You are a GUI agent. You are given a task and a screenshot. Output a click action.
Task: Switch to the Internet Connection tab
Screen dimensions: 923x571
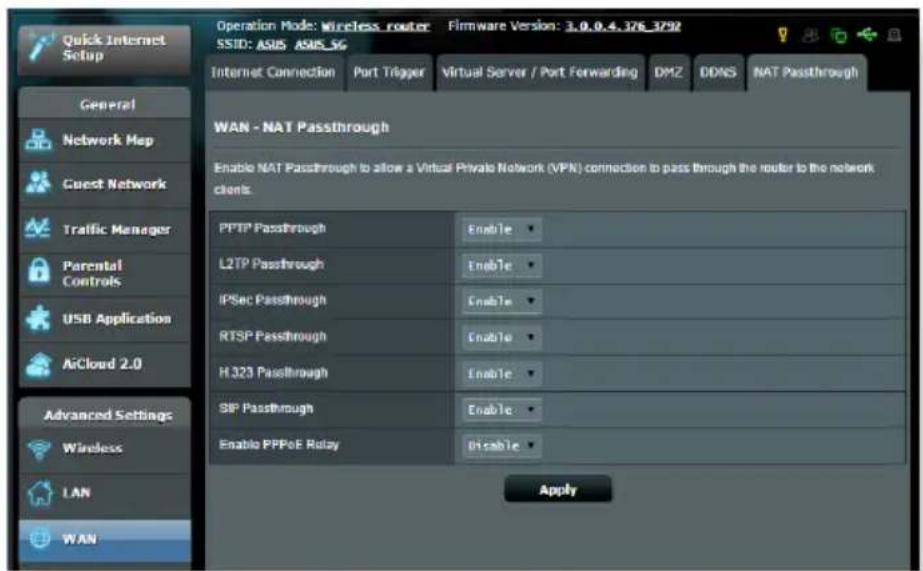point(273,73)
